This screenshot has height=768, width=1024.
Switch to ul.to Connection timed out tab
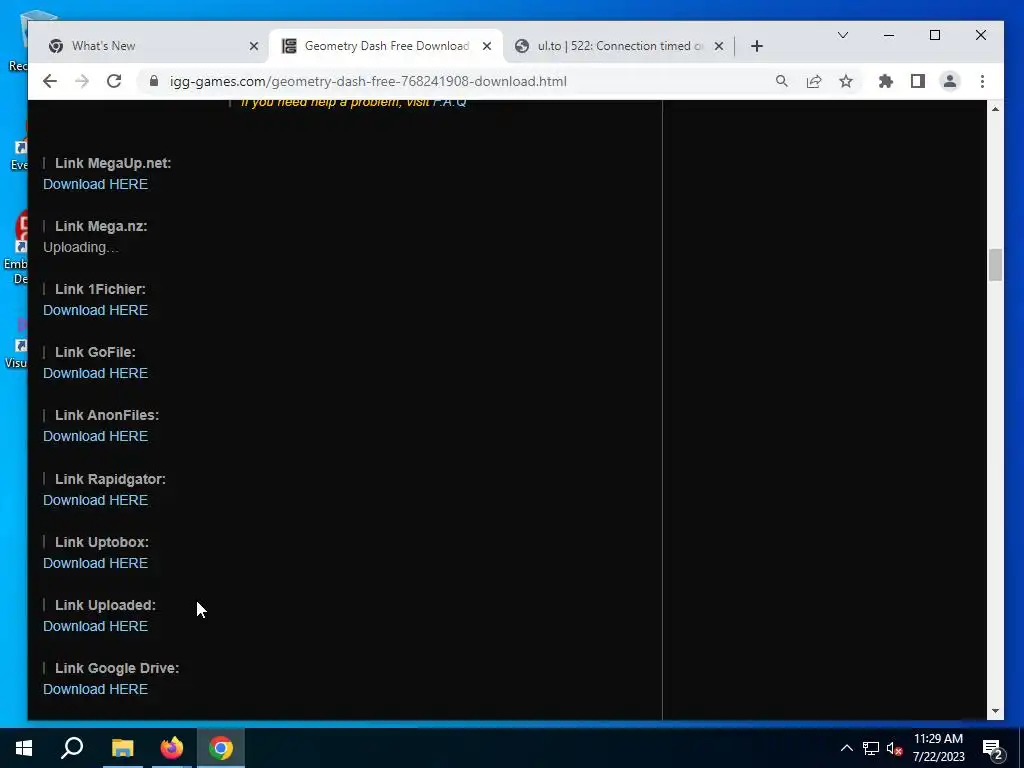click(618, 46)
